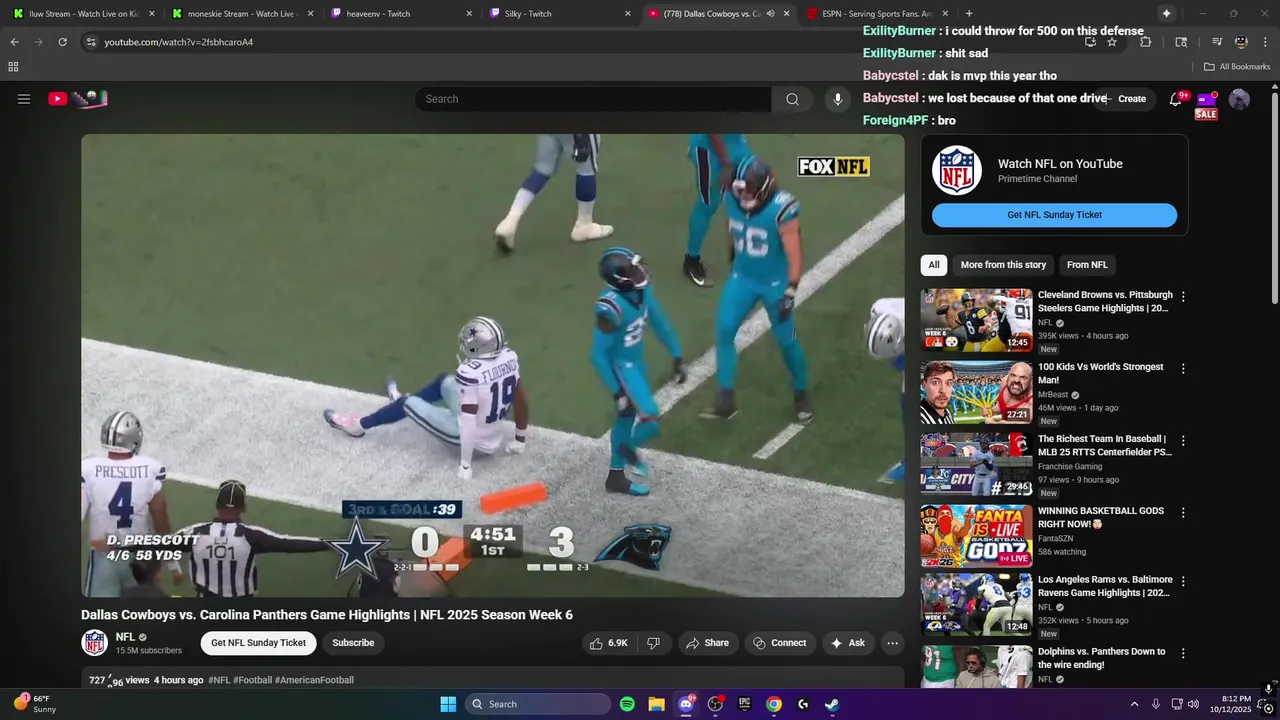Viewport: 1280px width, 720px height.
Task: Open options for Cleveland Browns video
Action: coord(1183,297)
